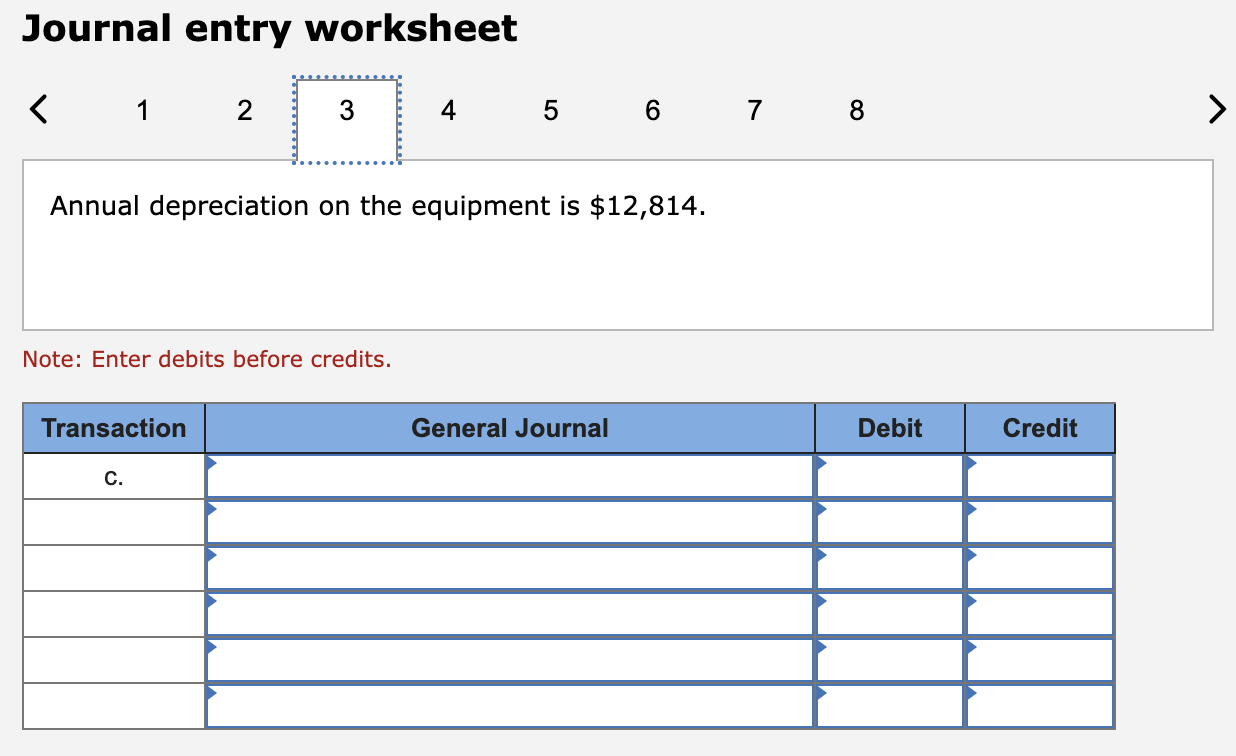1236x756 pixels.
Task: Open General Journal account dropdown in fourth row
Action: coord(510,614)
